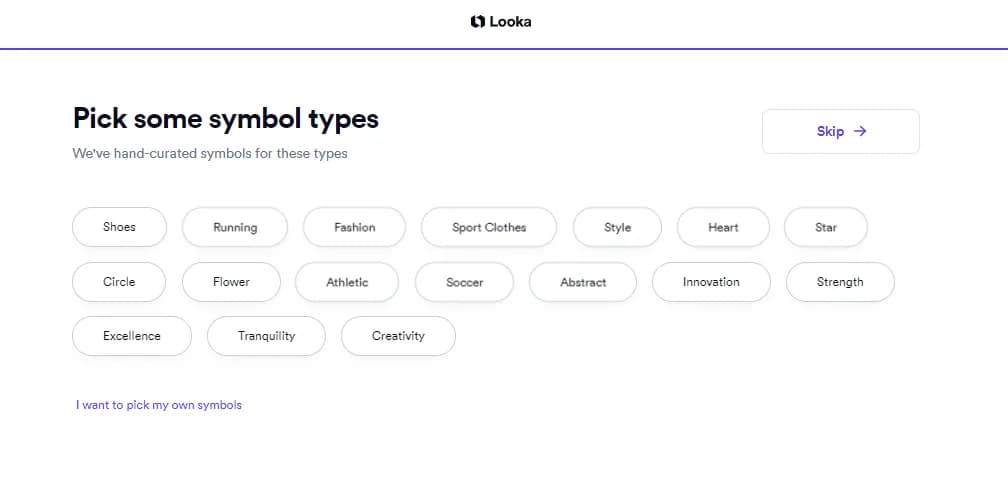This screenshot has width=1008, height=478.
Task: Toggle the Running symbol chip
Action: [x=235, y=227]
